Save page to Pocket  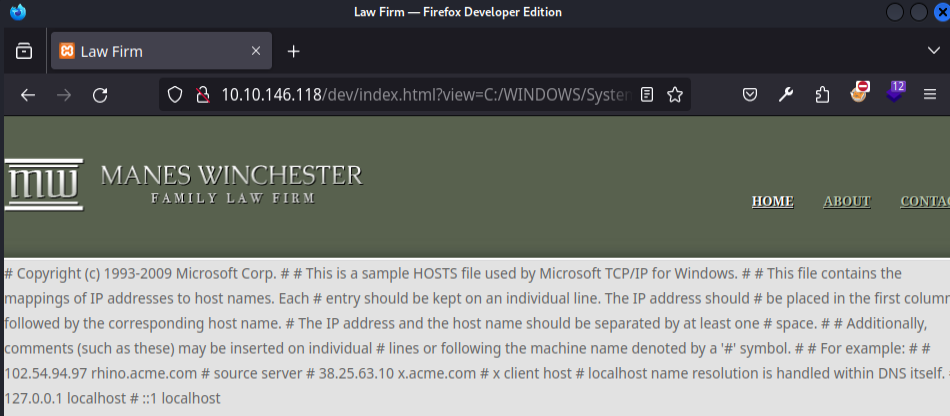[750, 94]
